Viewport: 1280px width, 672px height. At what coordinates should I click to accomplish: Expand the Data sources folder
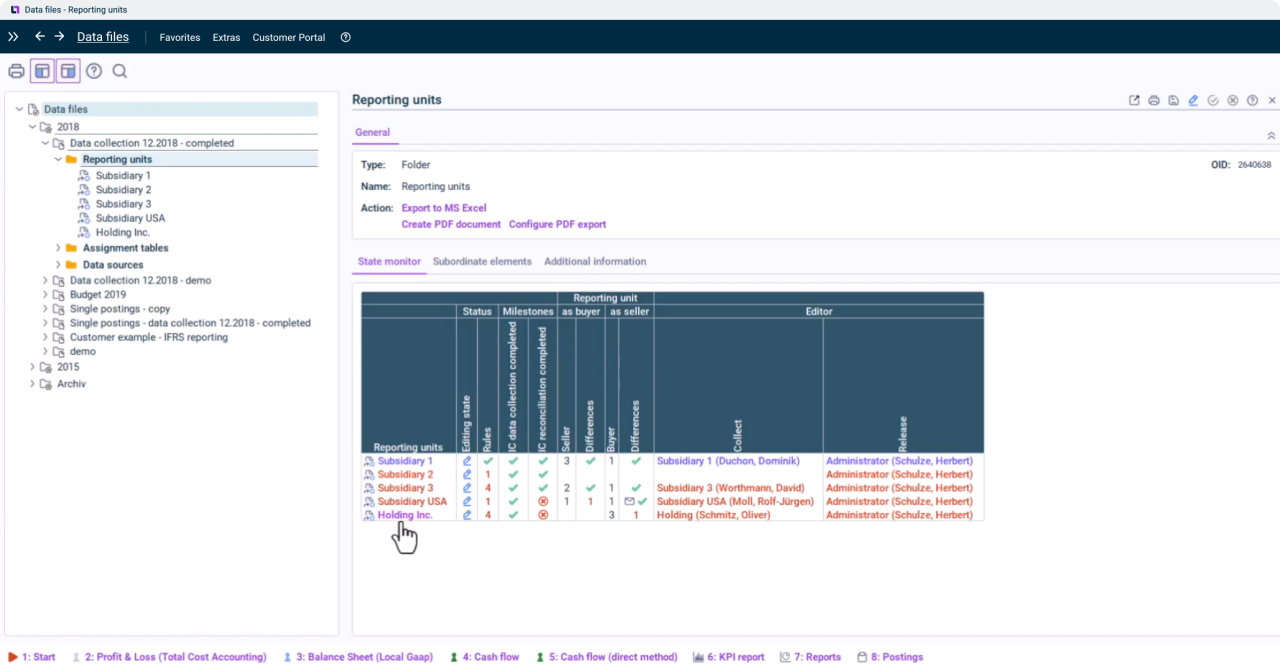[58, 265]
